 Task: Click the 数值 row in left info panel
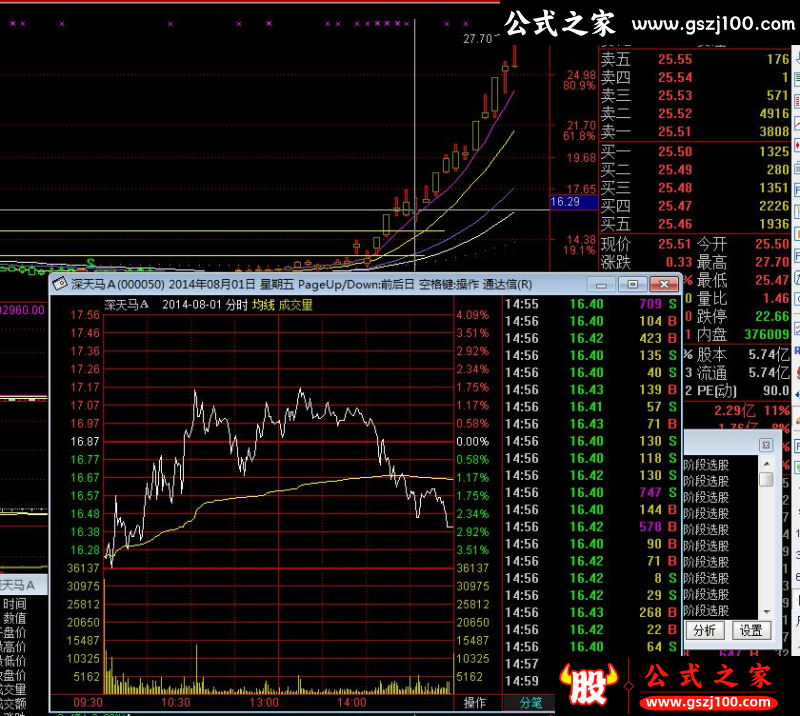(x=14, y=618)
